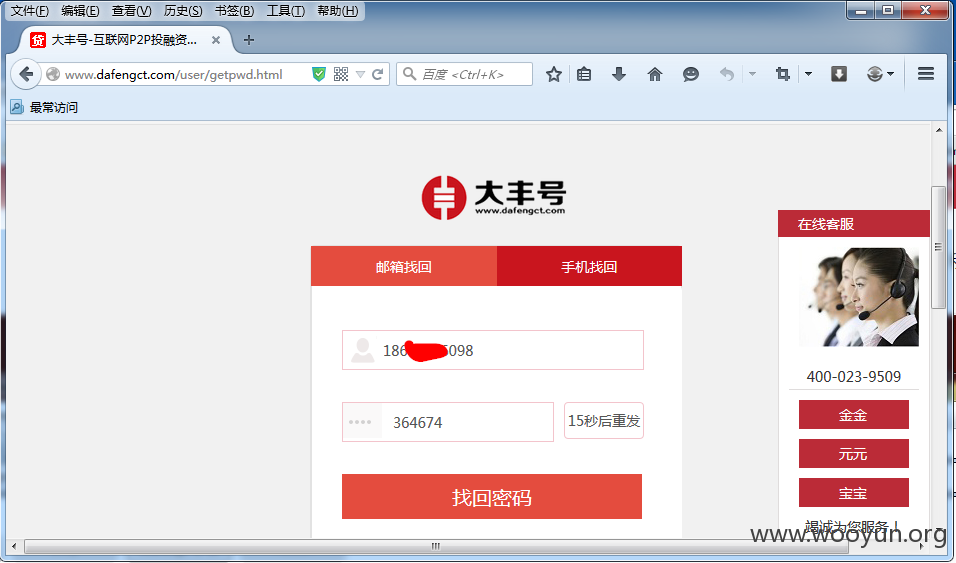Click the horizontal scrollbar thumb

pyautogui.click(x=435, y=546)
